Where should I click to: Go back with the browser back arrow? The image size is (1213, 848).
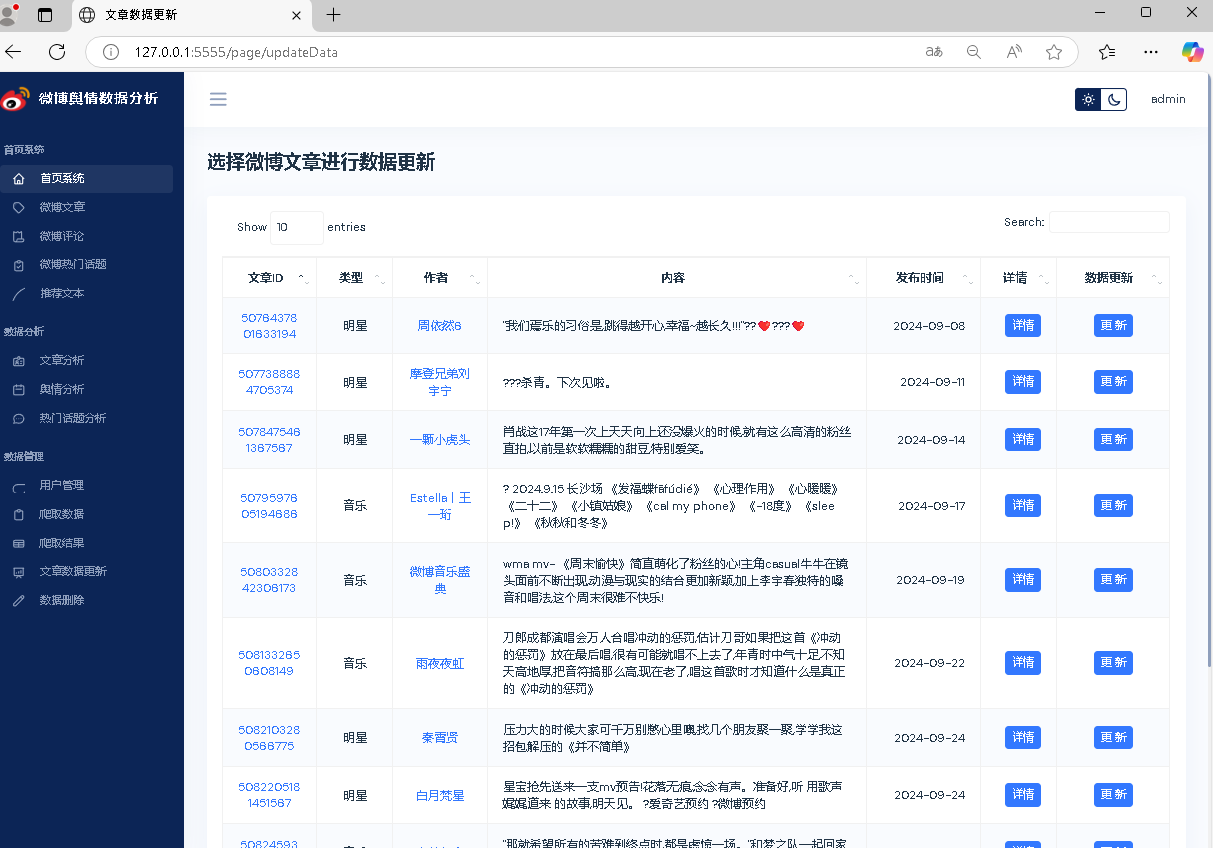point(13,52)
